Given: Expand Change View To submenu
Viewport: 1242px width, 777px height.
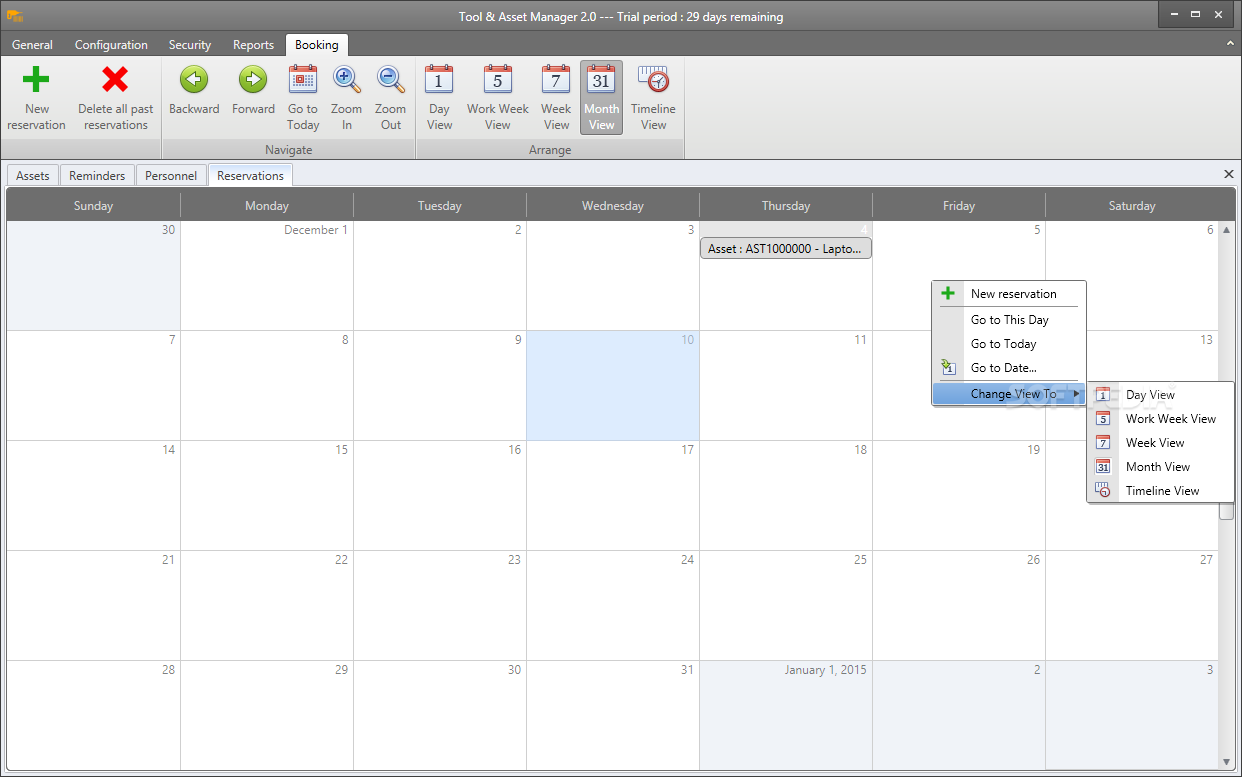Looking at the screenshot, I should coord(1009,394).
